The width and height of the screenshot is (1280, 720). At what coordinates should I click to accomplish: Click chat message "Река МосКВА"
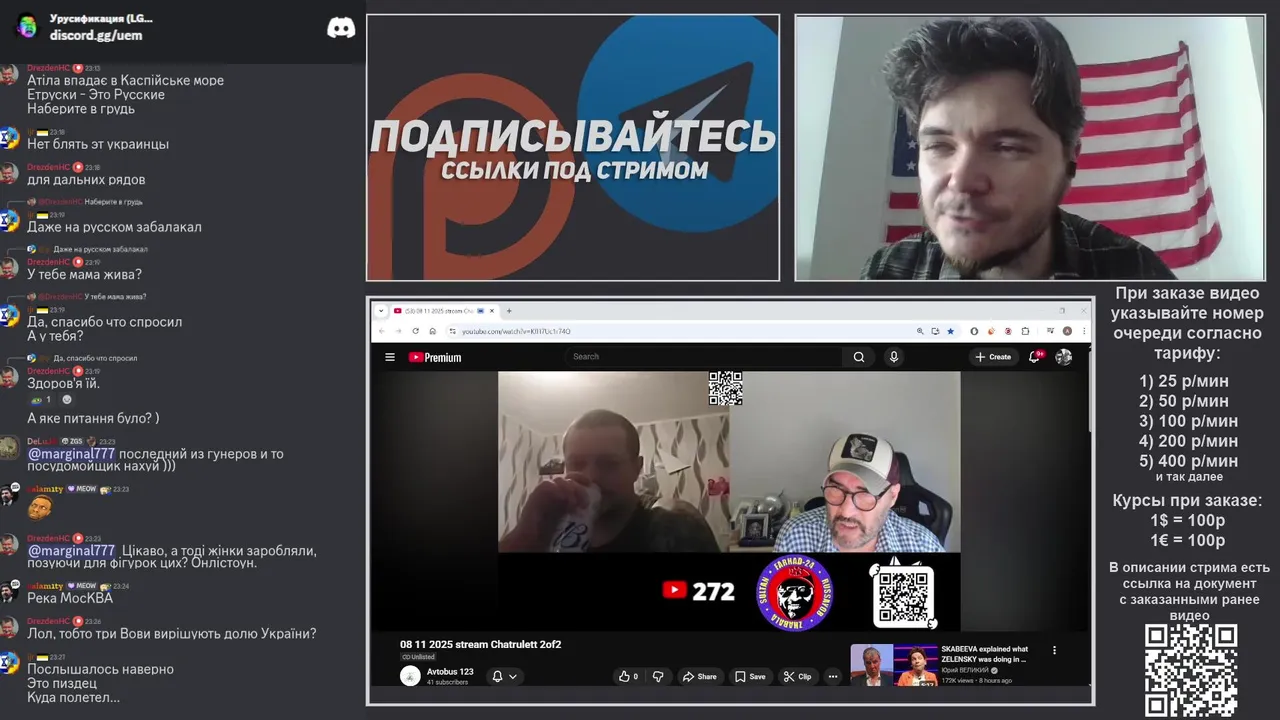[x=70, y=598]
